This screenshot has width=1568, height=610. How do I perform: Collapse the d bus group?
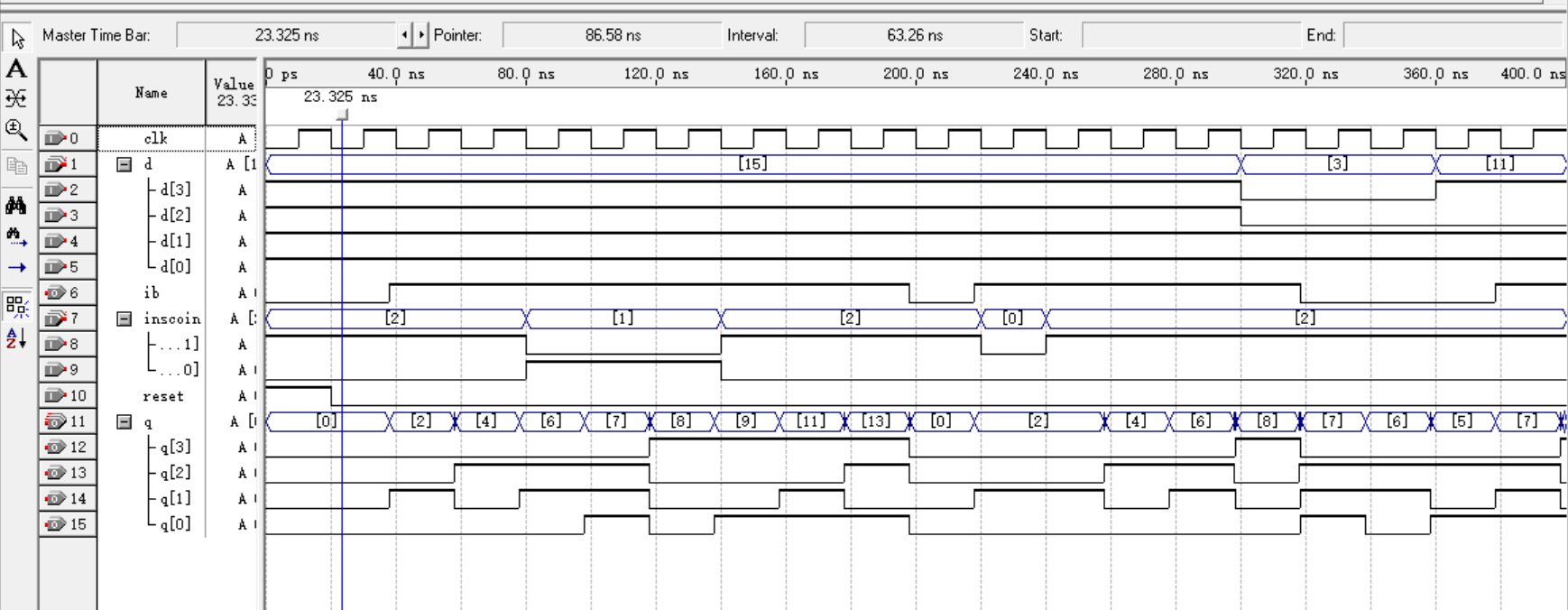pyautogui.click(x=125, y=164)
